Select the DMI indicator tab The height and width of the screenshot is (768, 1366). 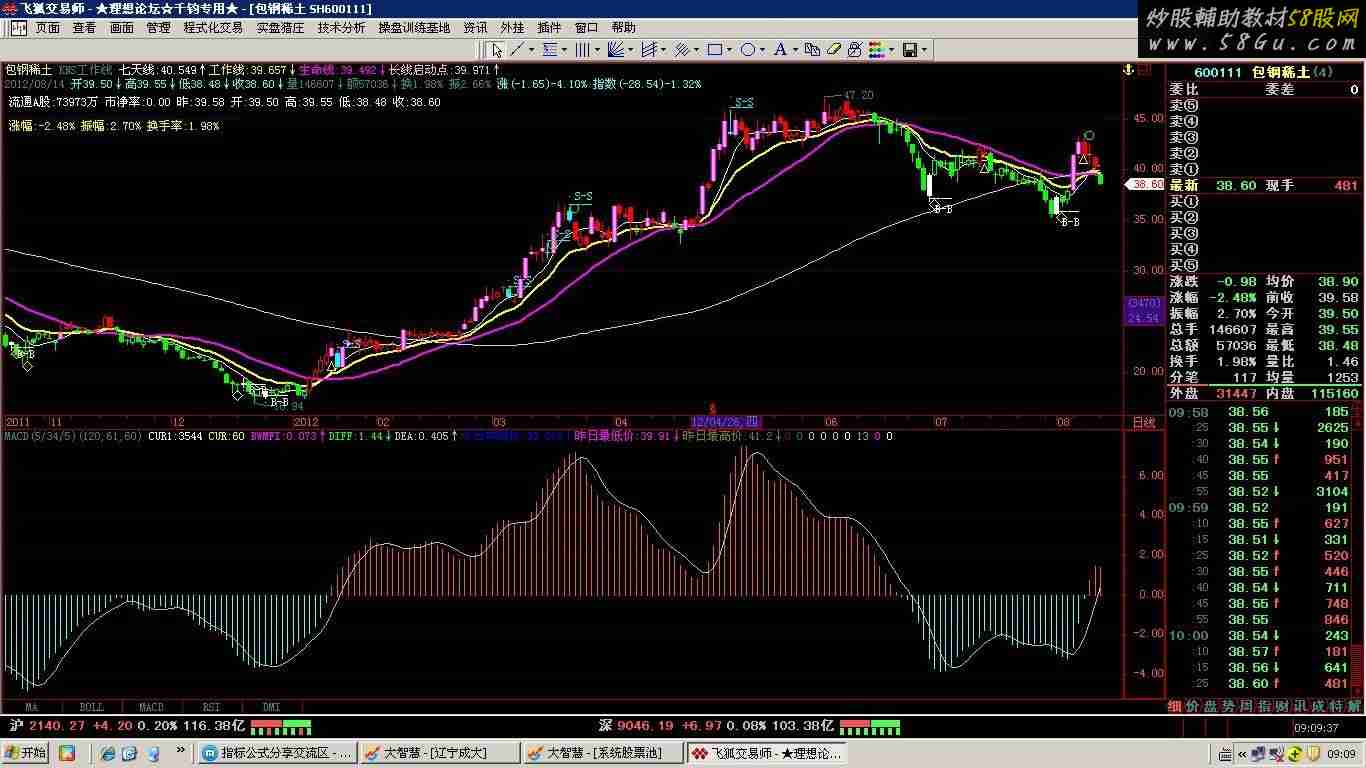(x=271, y=707)
